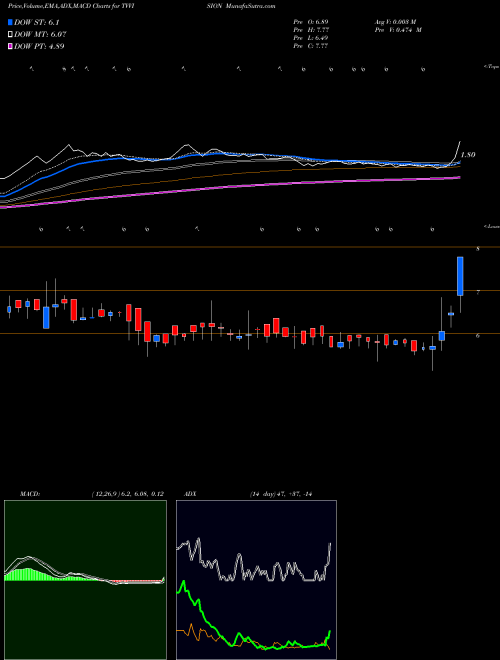The image size is (500, 660).
Task: Click the green MACD histogram chart
Action: click(x=85, y=580)
